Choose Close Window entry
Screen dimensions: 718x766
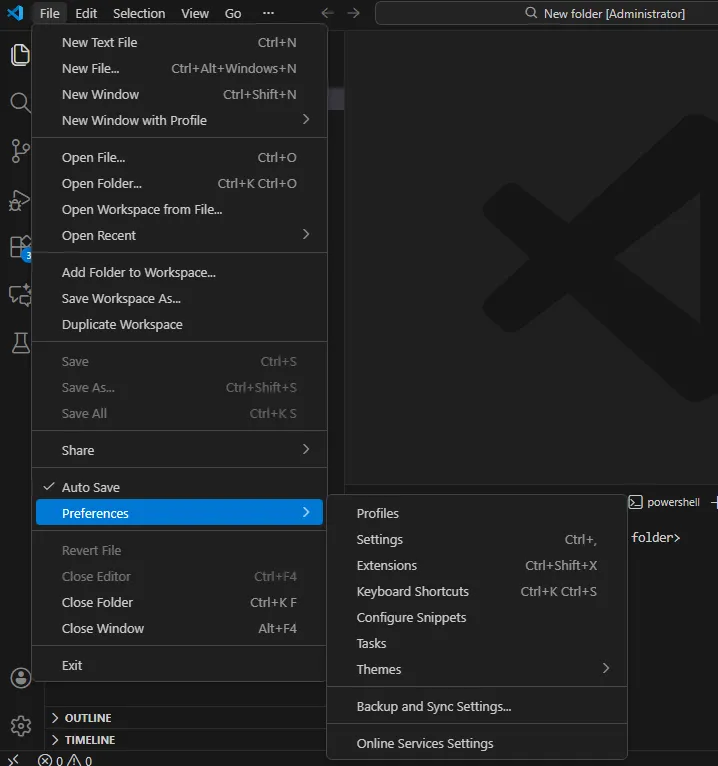(179, 628)
